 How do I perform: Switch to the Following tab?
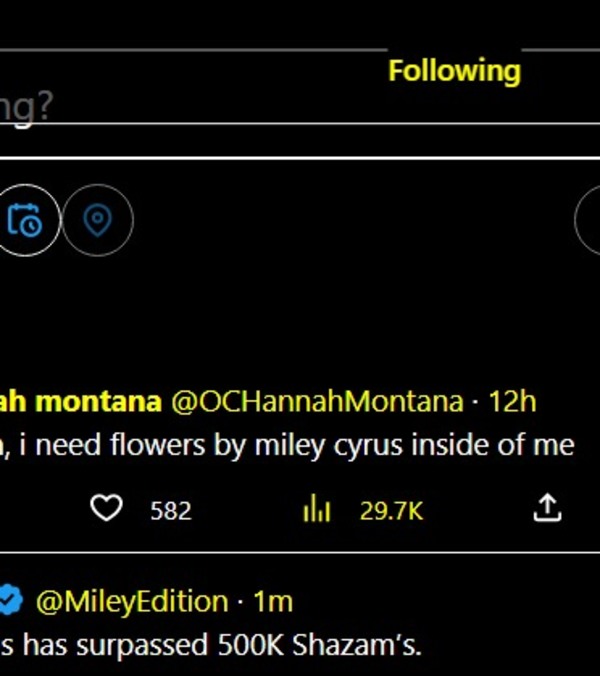coord(454,71)
